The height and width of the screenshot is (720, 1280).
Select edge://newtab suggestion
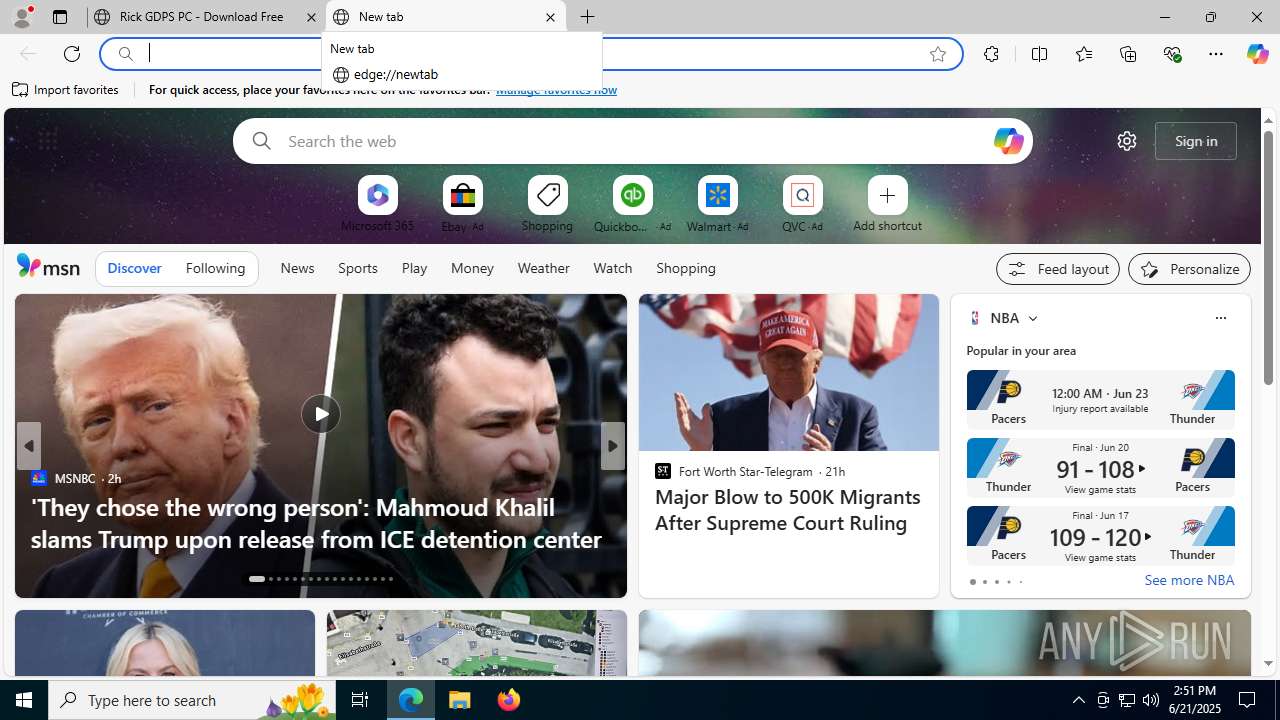click(x=462, y=74)
